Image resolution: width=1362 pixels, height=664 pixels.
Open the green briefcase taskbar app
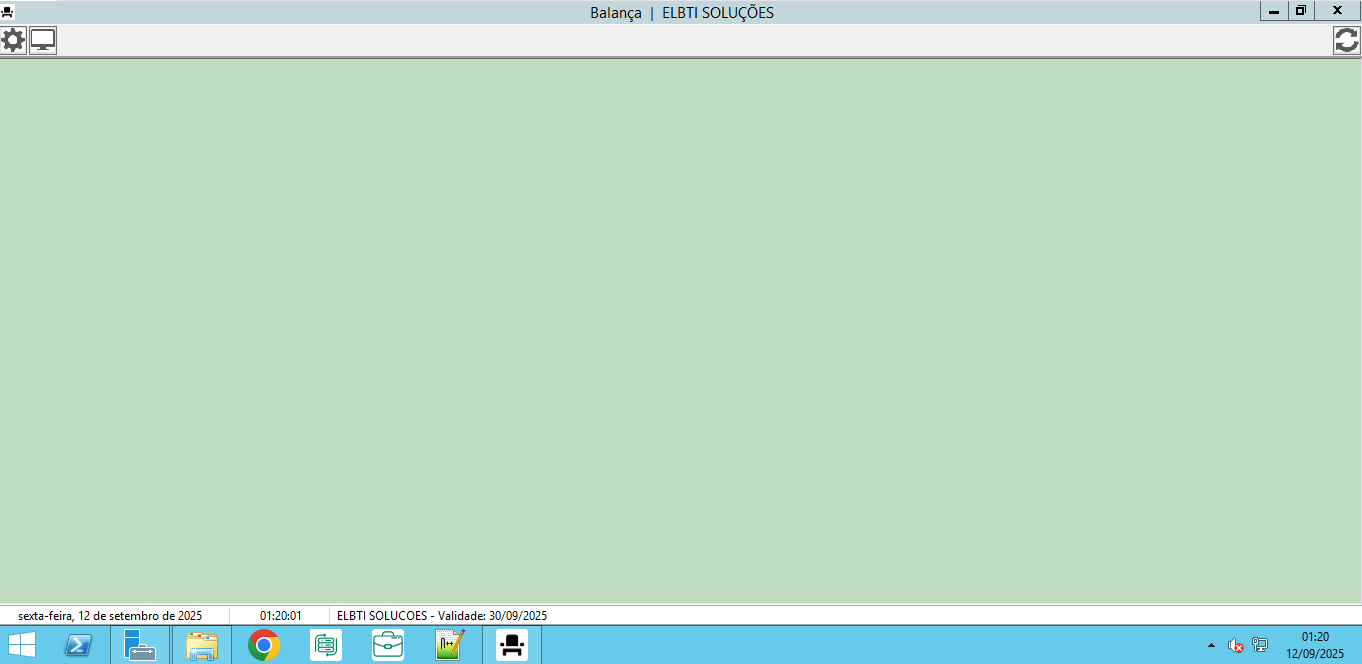point(388,645)
